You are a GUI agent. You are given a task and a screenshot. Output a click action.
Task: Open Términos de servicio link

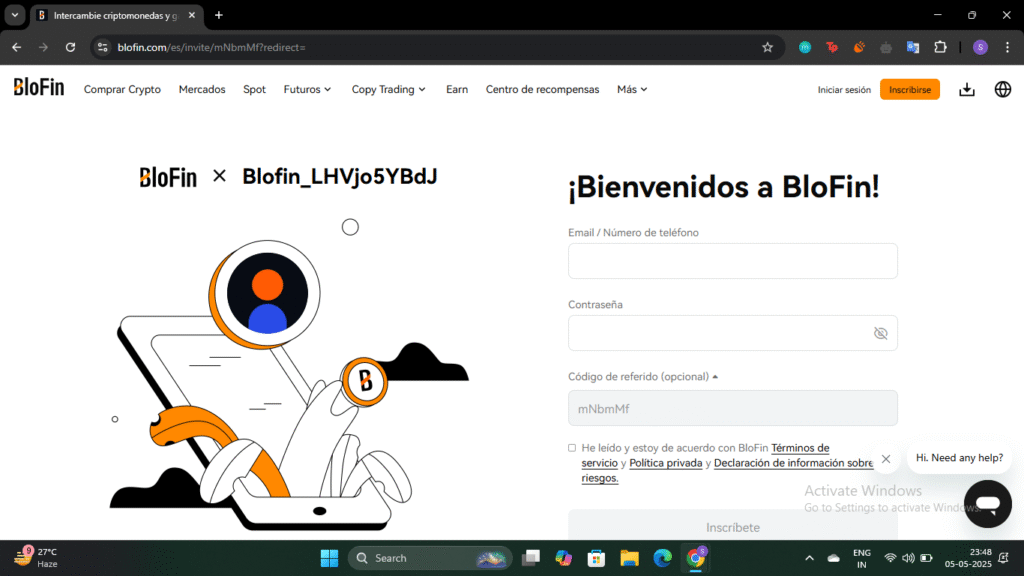[x=800, y=448]
